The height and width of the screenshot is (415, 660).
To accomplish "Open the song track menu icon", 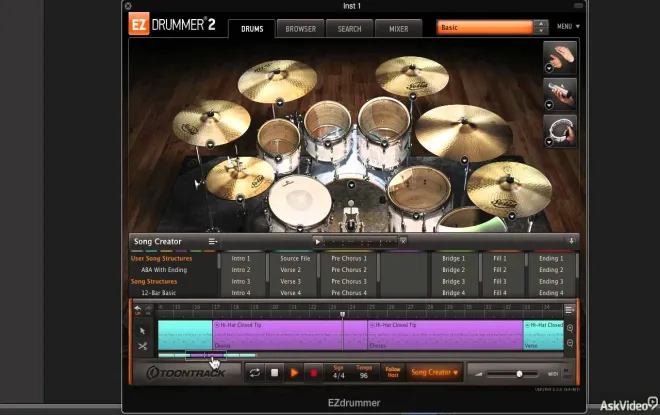I will click(569, 310).
